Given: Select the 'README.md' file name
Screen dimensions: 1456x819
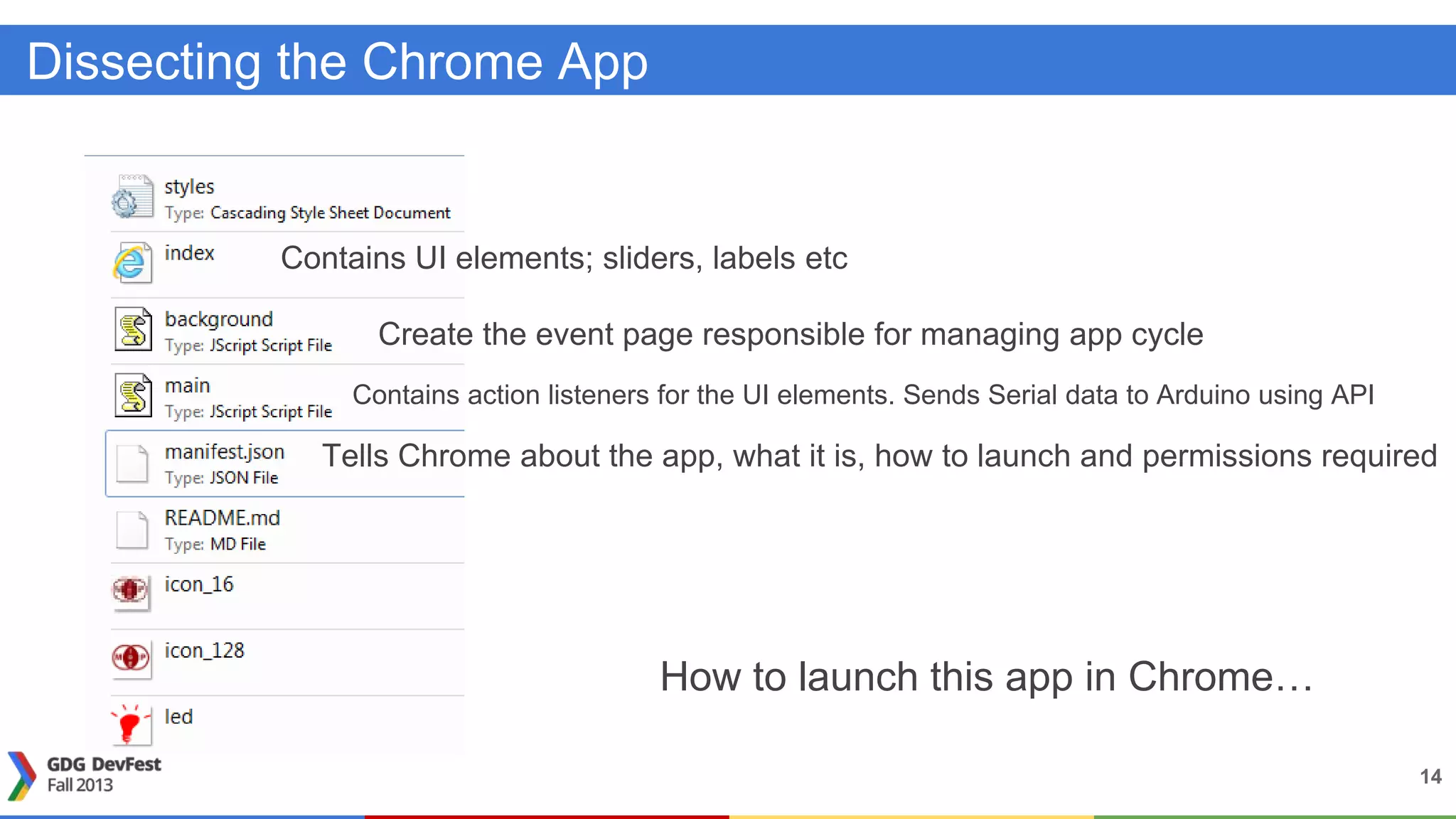Looking at the screenshot, I should point(223,518).
